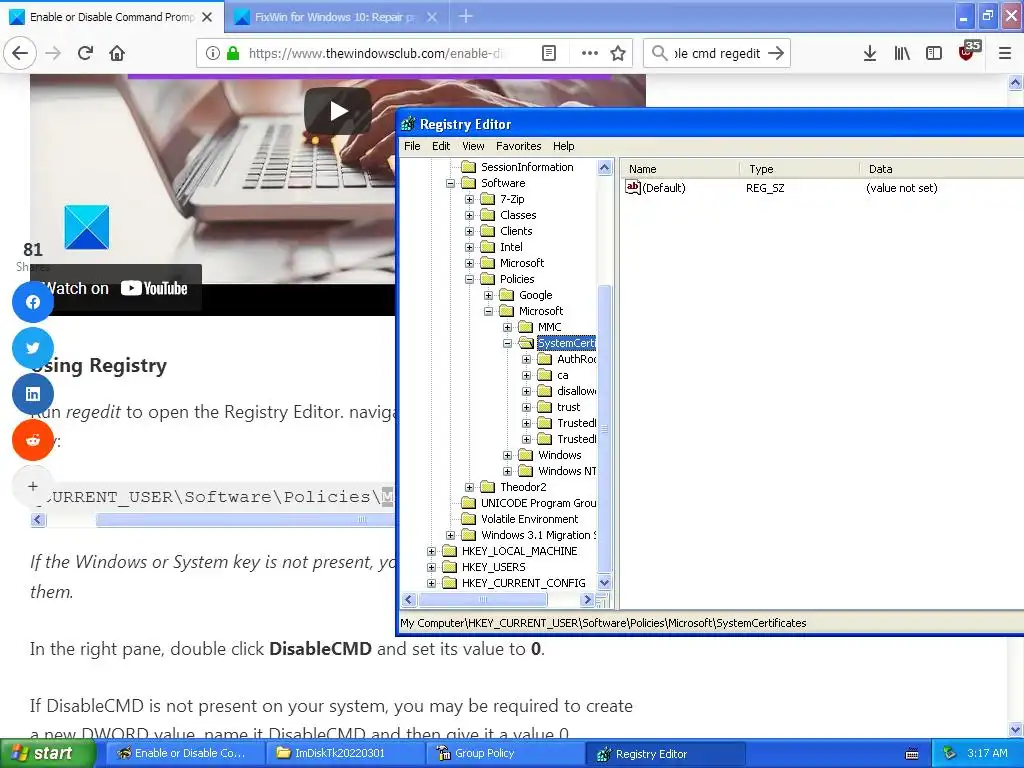Image resolution: width=1024 pixels, height=768 pixels.
Task: Click the registry tree scroll-up arrow
Action: point(604,168)
